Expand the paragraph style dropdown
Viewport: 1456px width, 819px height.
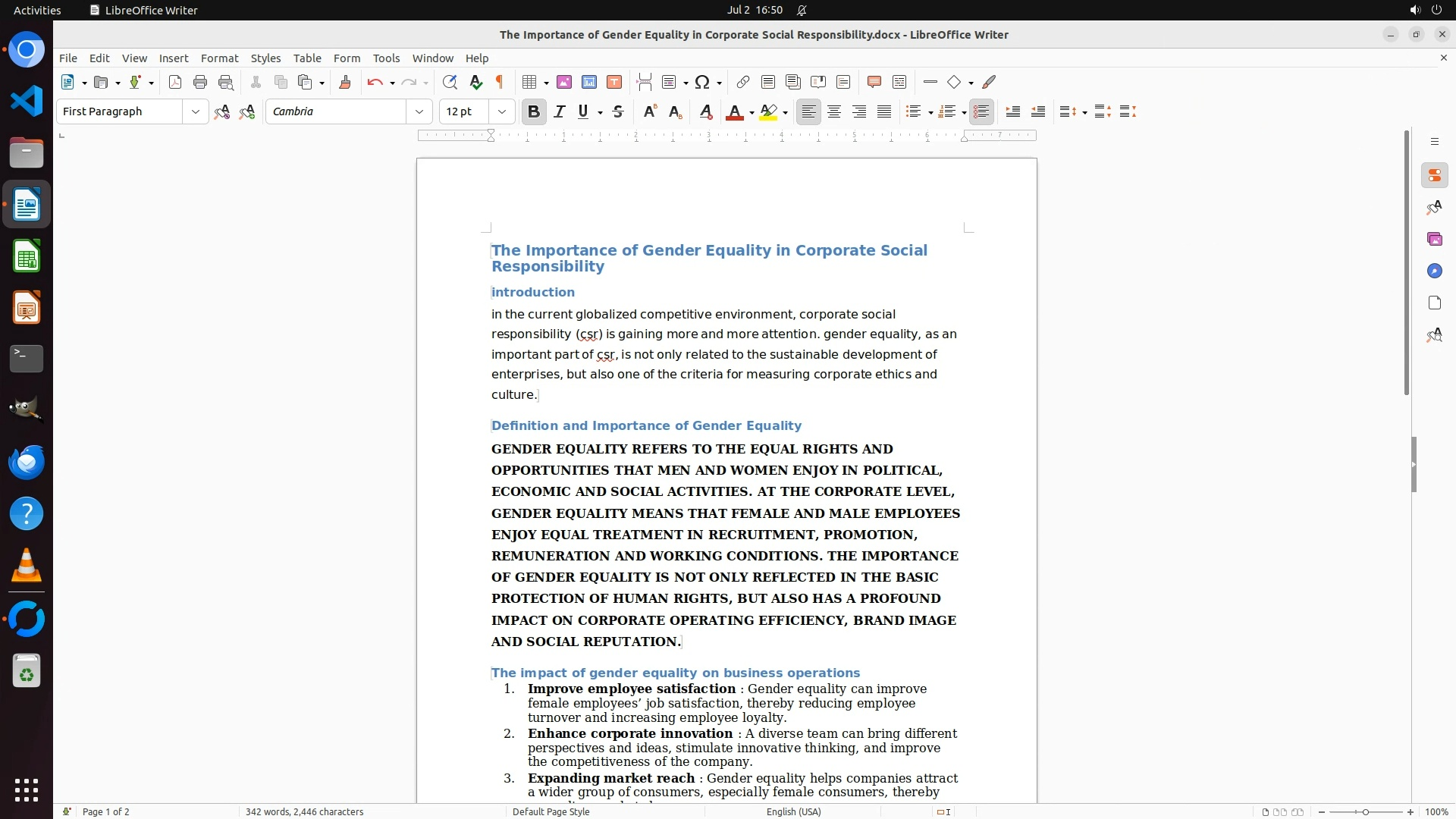point(195,111)
